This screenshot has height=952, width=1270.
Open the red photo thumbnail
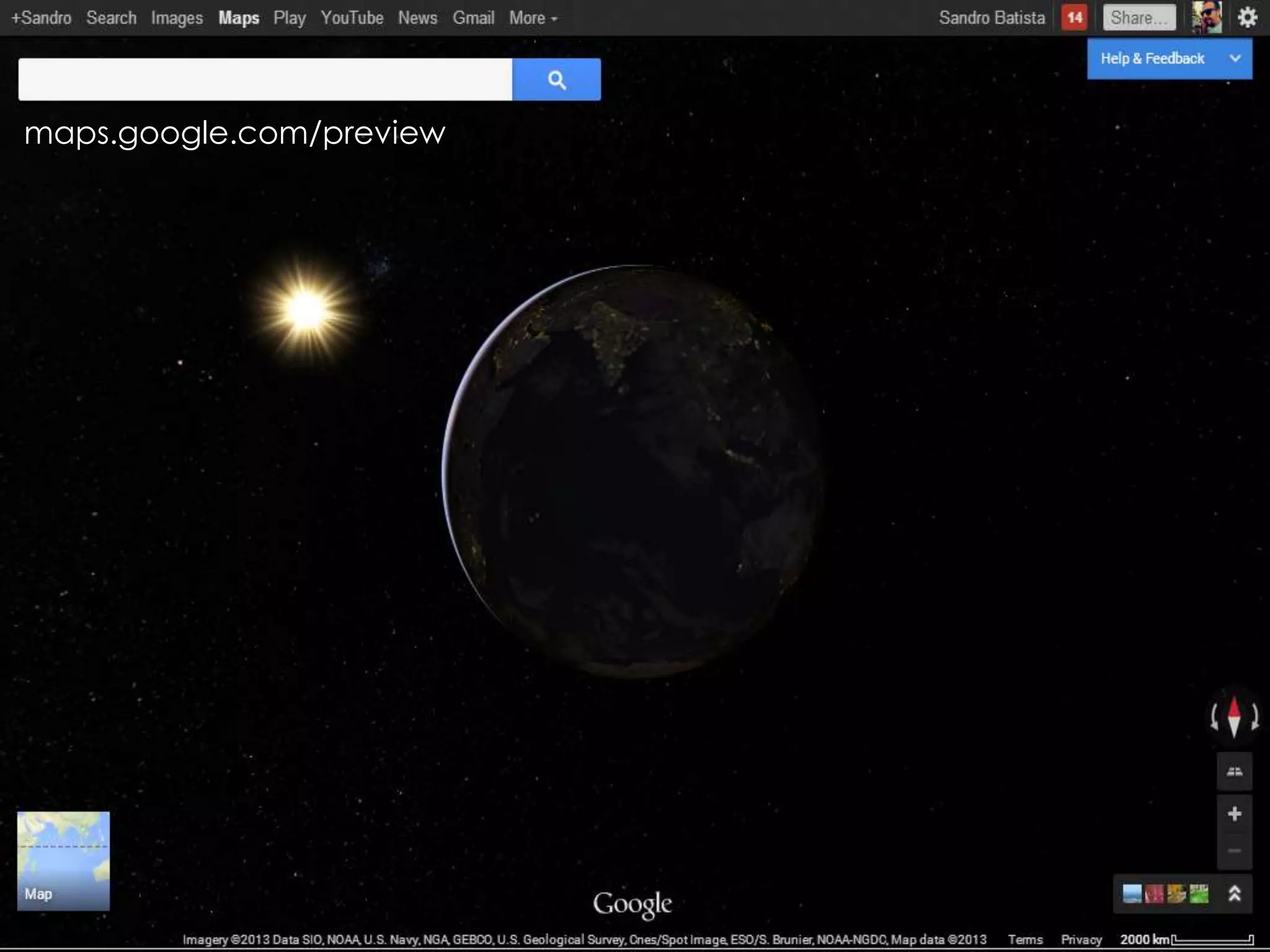pos(1154,894)
